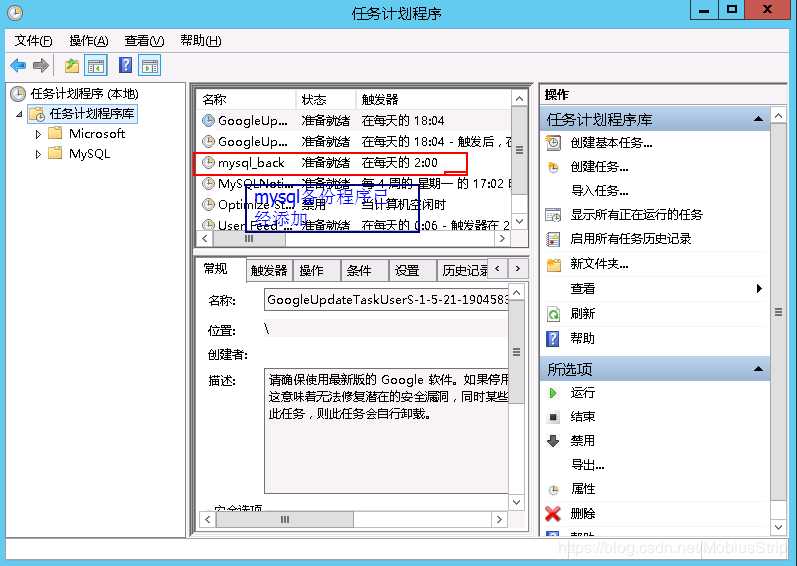Click the back arrow toolbar icon
The image size is (797, 566).
tap(18, 66)
